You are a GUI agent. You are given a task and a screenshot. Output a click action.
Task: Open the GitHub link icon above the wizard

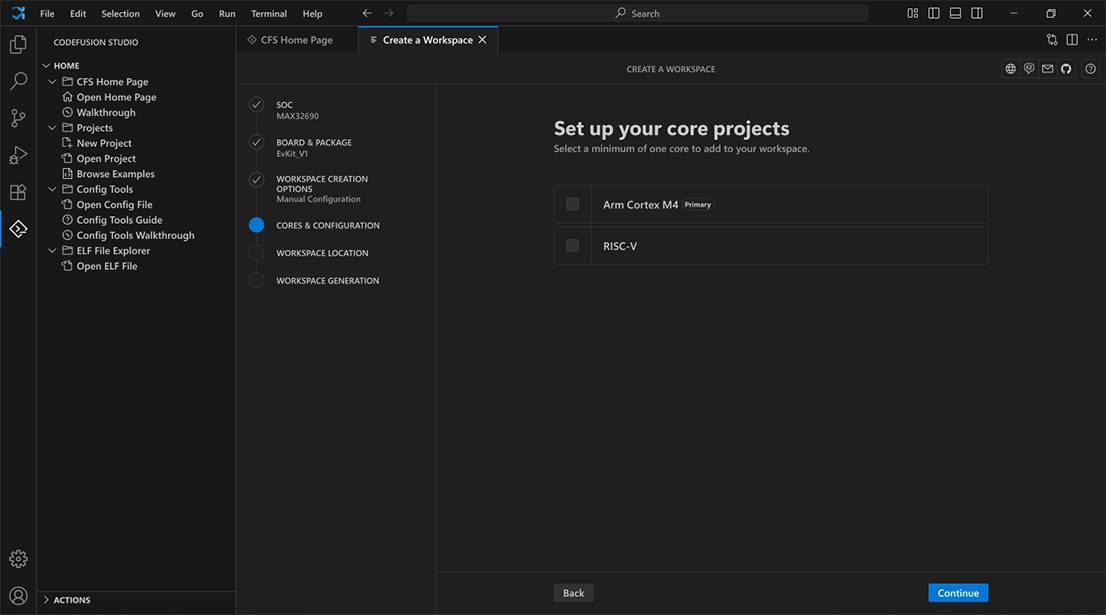(1066, 68)
